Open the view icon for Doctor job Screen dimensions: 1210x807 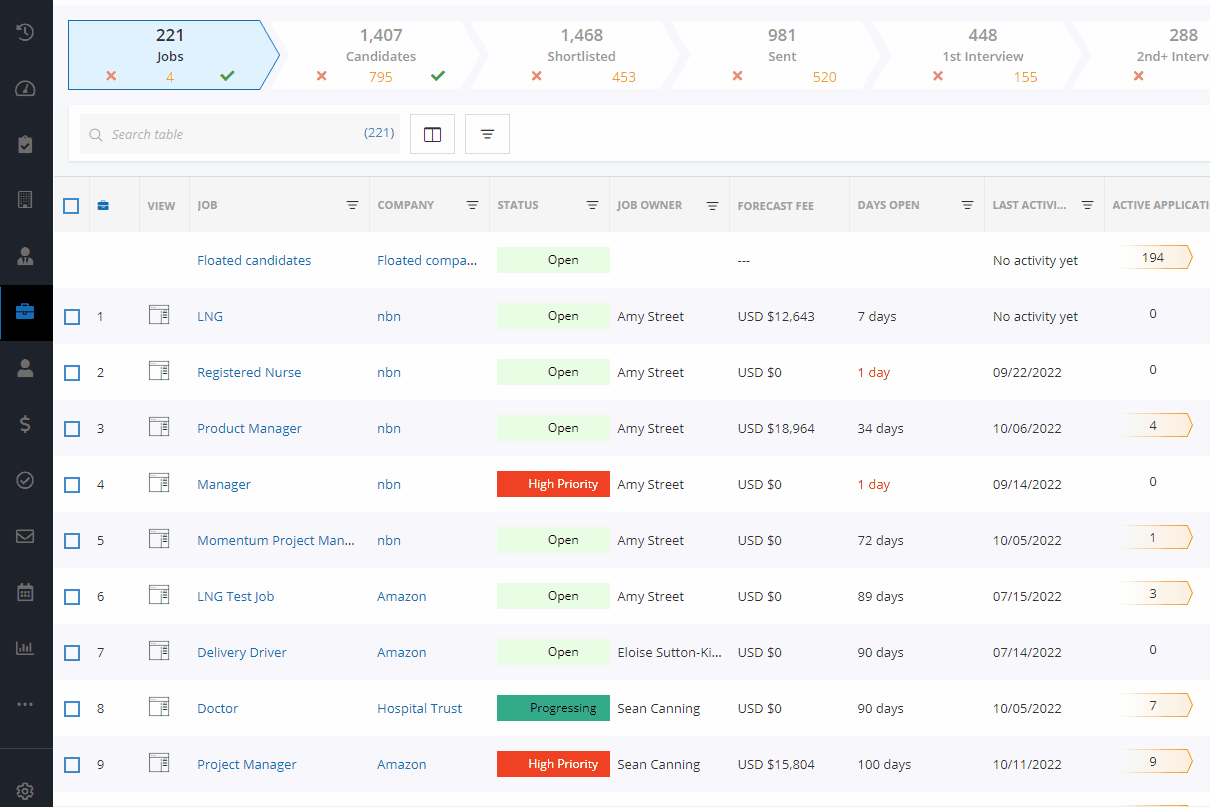(159, 708)
